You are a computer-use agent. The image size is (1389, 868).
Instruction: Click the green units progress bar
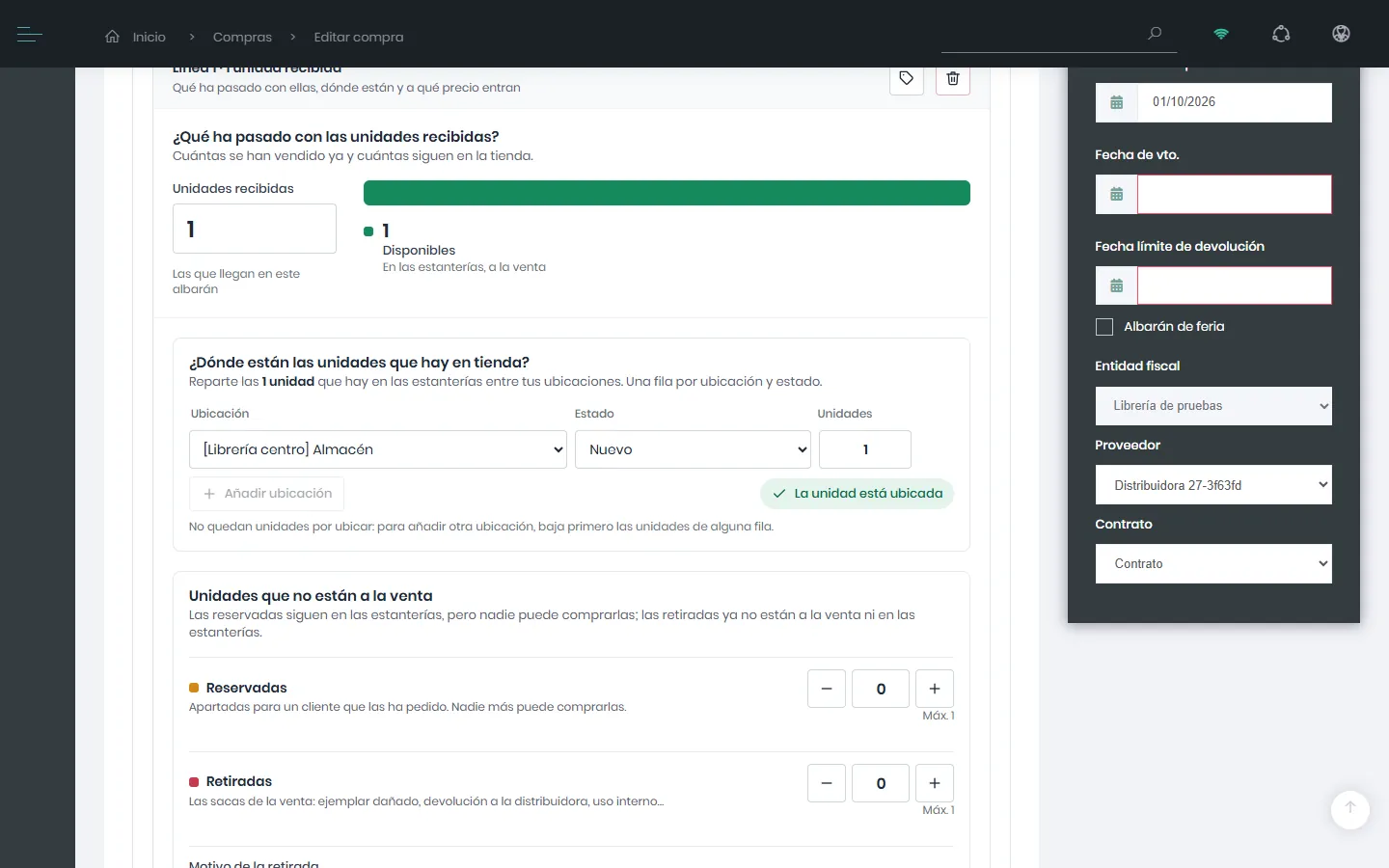tap(667, 193)
